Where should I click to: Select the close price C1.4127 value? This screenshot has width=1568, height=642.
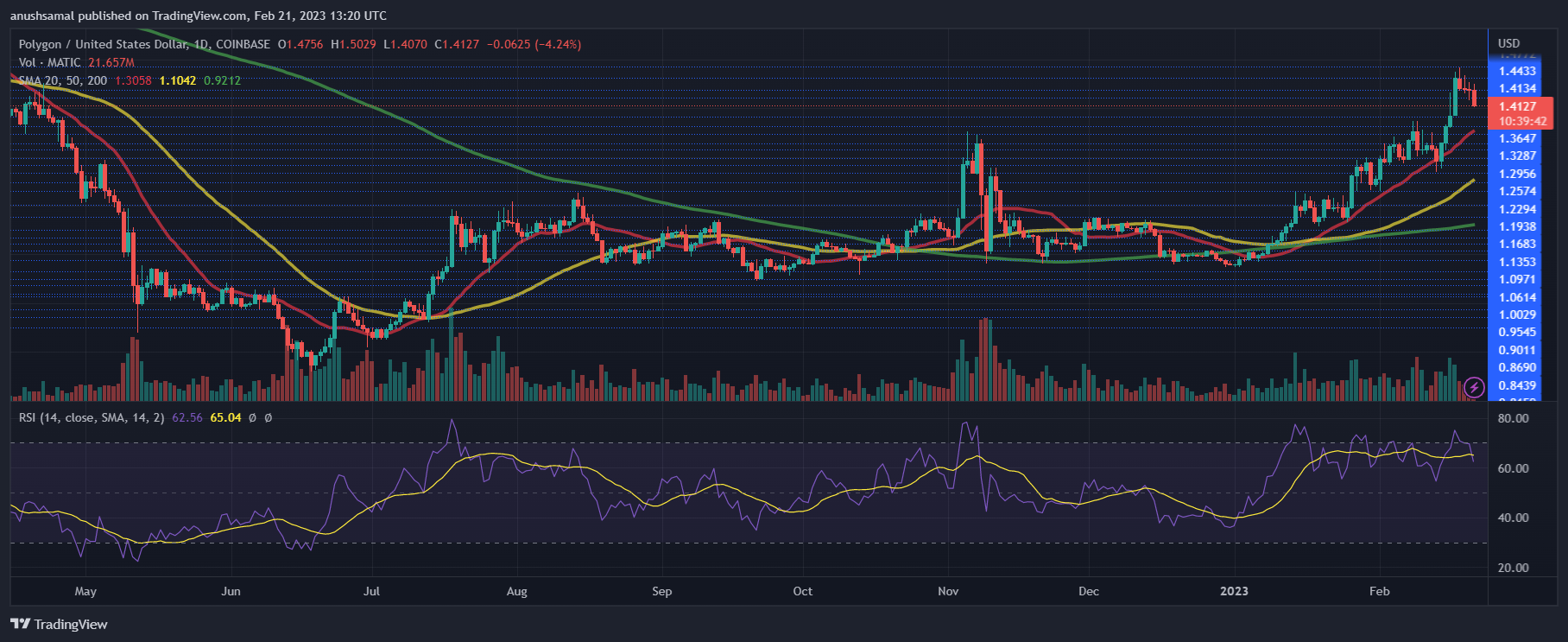tap(457, 44)
